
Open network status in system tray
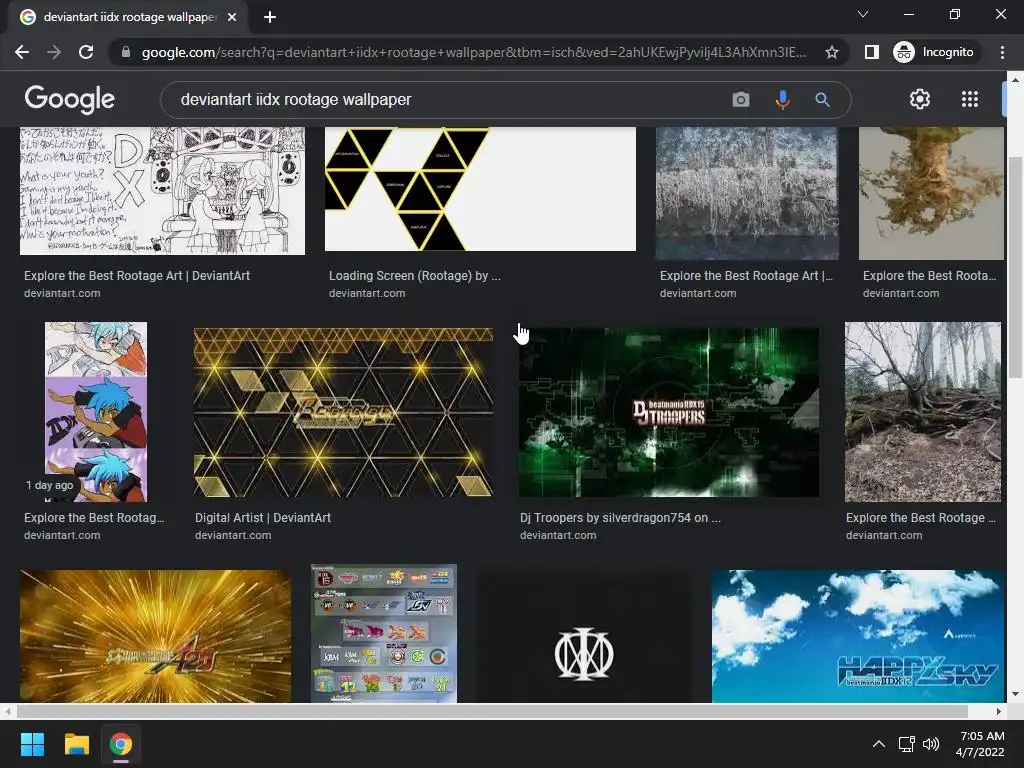click(x=906, y=744)
